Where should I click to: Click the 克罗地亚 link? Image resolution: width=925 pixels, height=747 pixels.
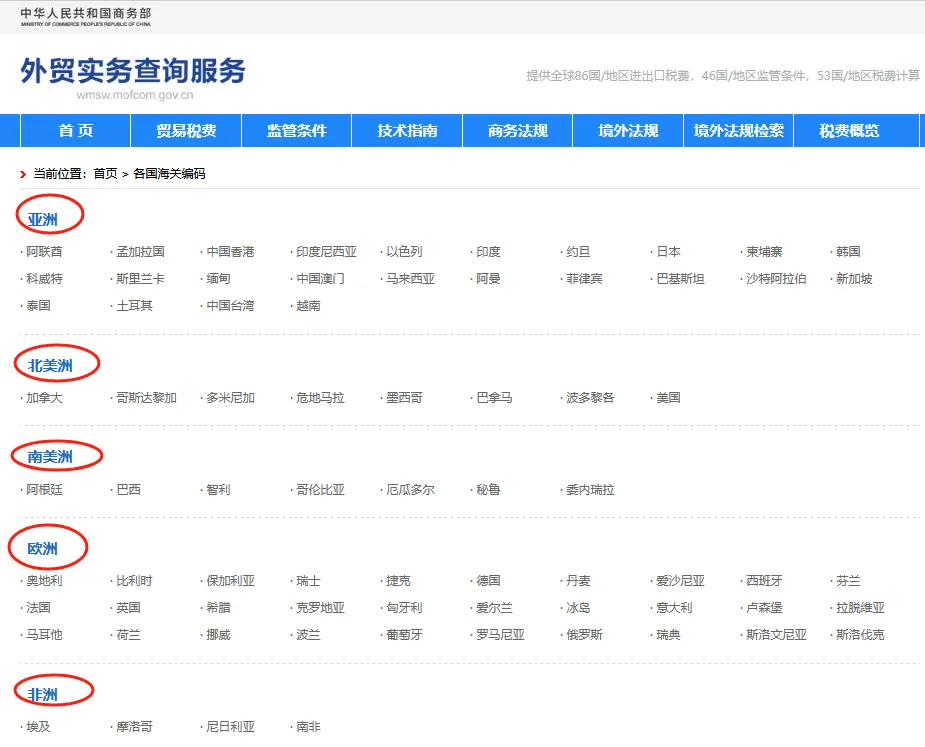[x=320, y=608]
